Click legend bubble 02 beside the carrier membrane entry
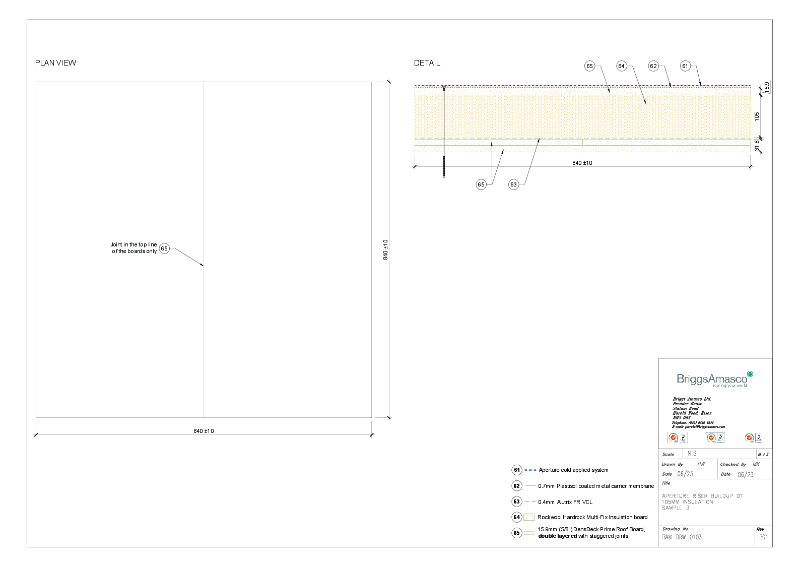 click(x=516, y=485)
